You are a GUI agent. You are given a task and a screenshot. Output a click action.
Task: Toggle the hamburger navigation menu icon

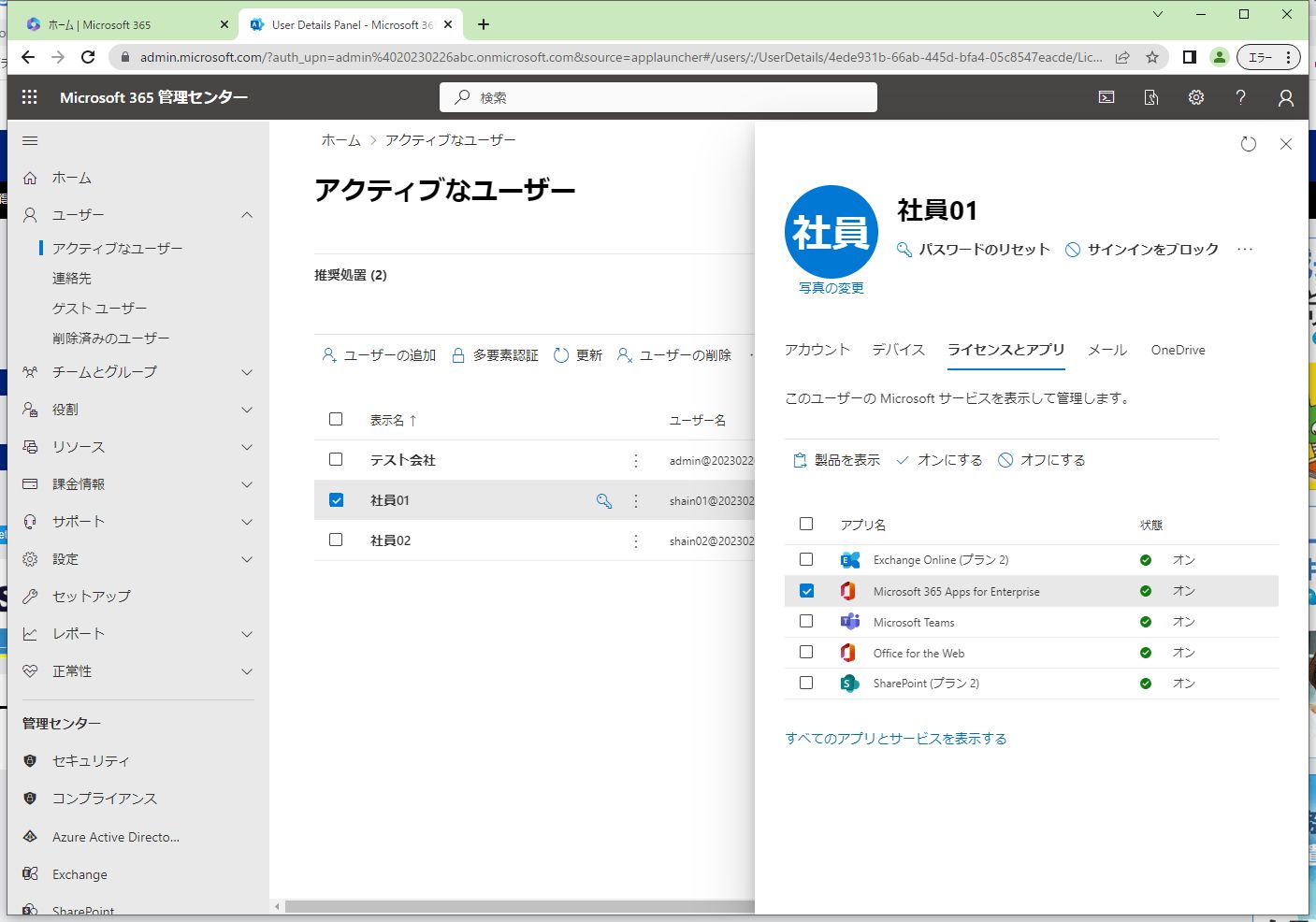click(30, 141)
